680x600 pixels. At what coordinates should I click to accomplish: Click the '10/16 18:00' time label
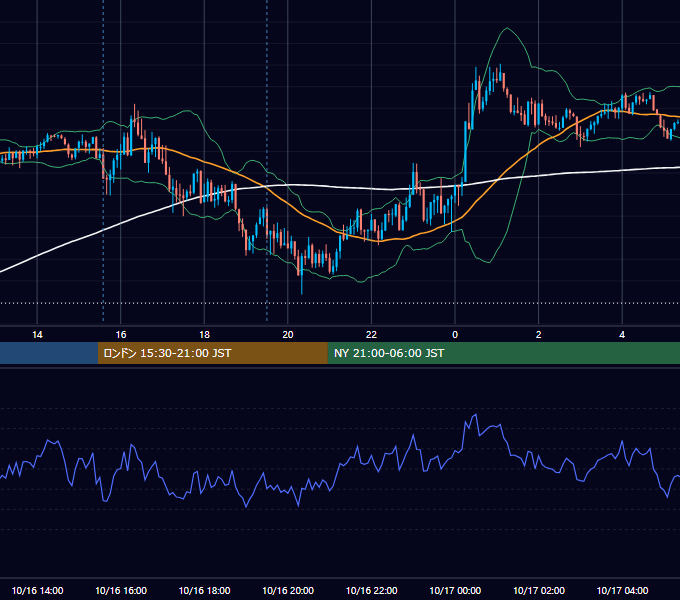tap(204, 590)
